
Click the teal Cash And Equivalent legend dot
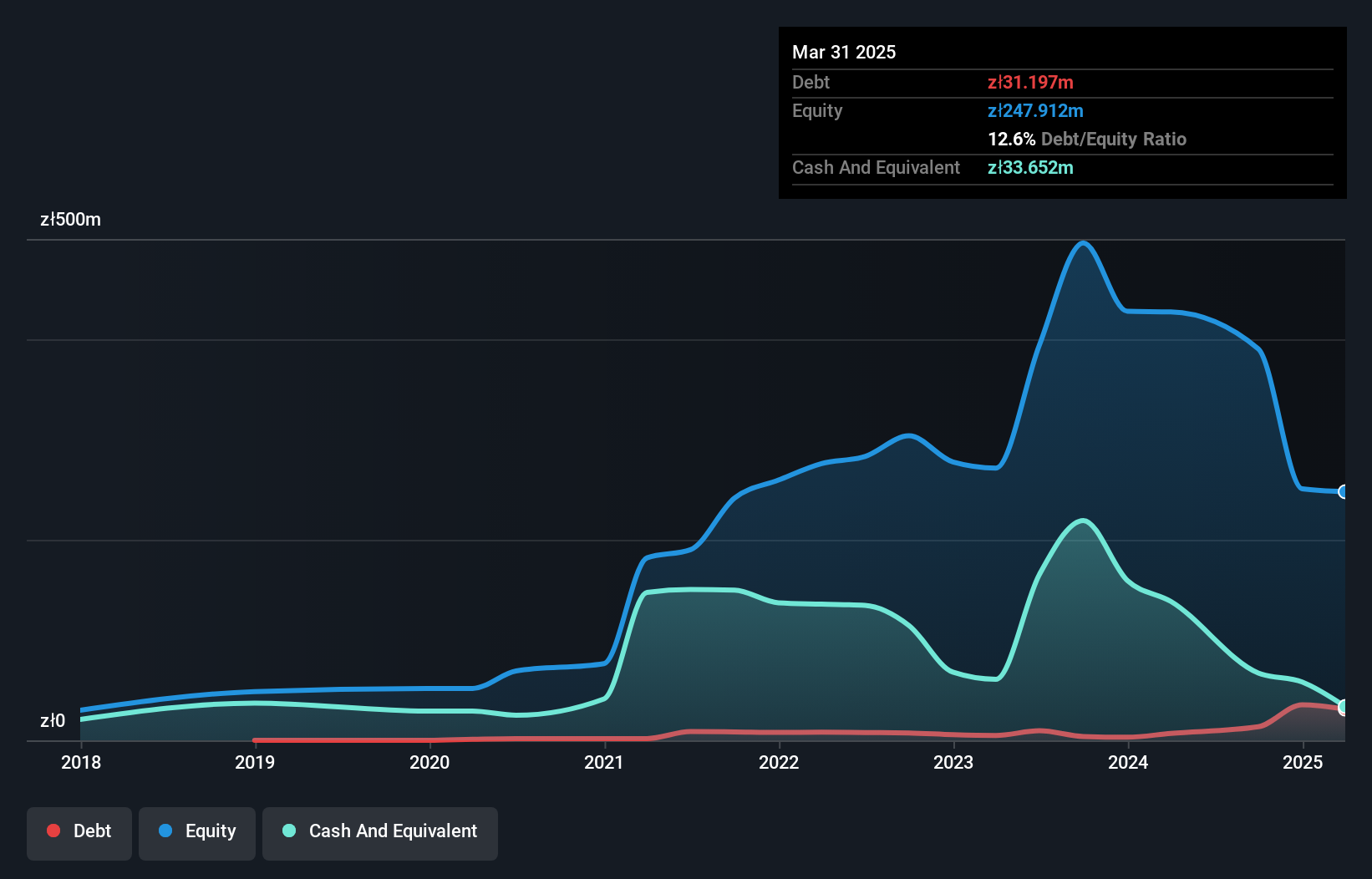pyautogui.click(x=288, y=831)
